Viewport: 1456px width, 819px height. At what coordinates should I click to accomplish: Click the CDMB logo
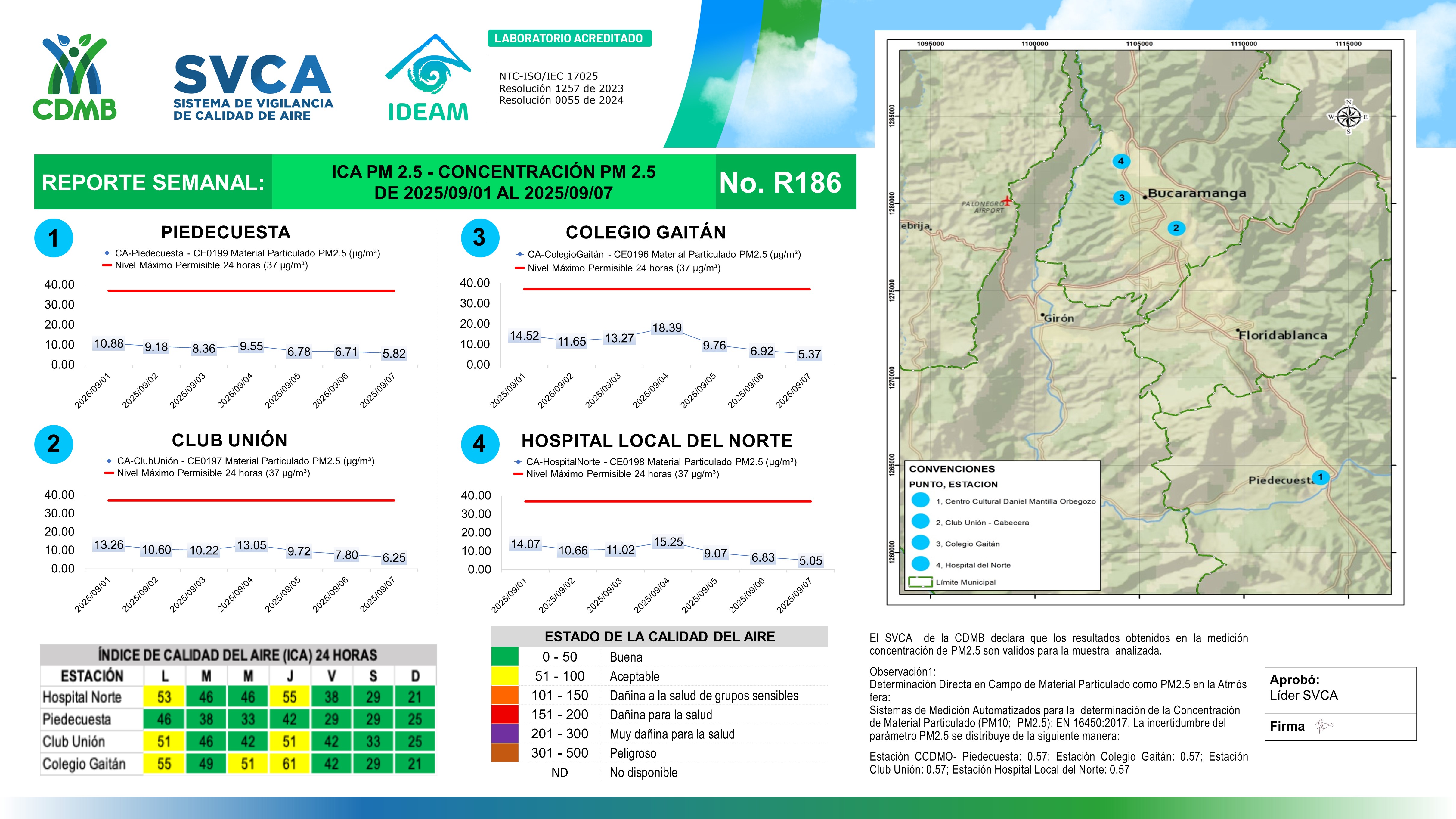pos(74,77)
